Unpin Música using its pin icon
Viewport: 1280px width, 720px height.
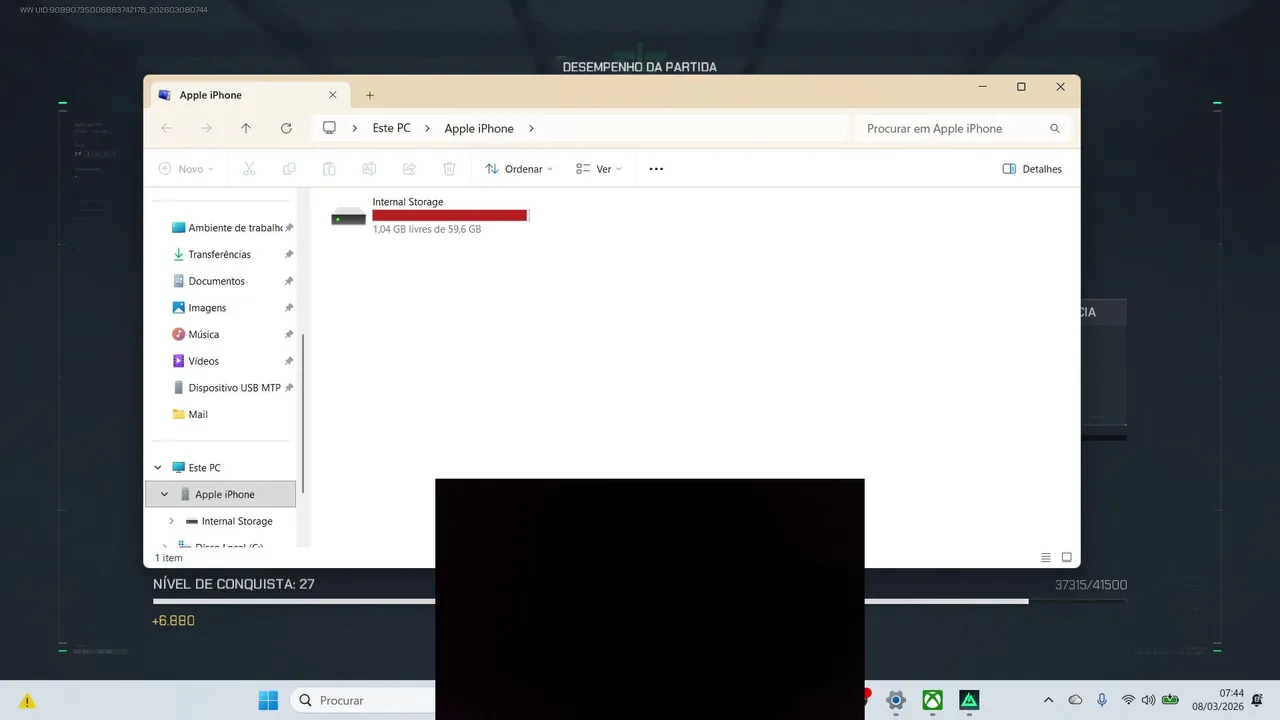(x=289, y=334)
